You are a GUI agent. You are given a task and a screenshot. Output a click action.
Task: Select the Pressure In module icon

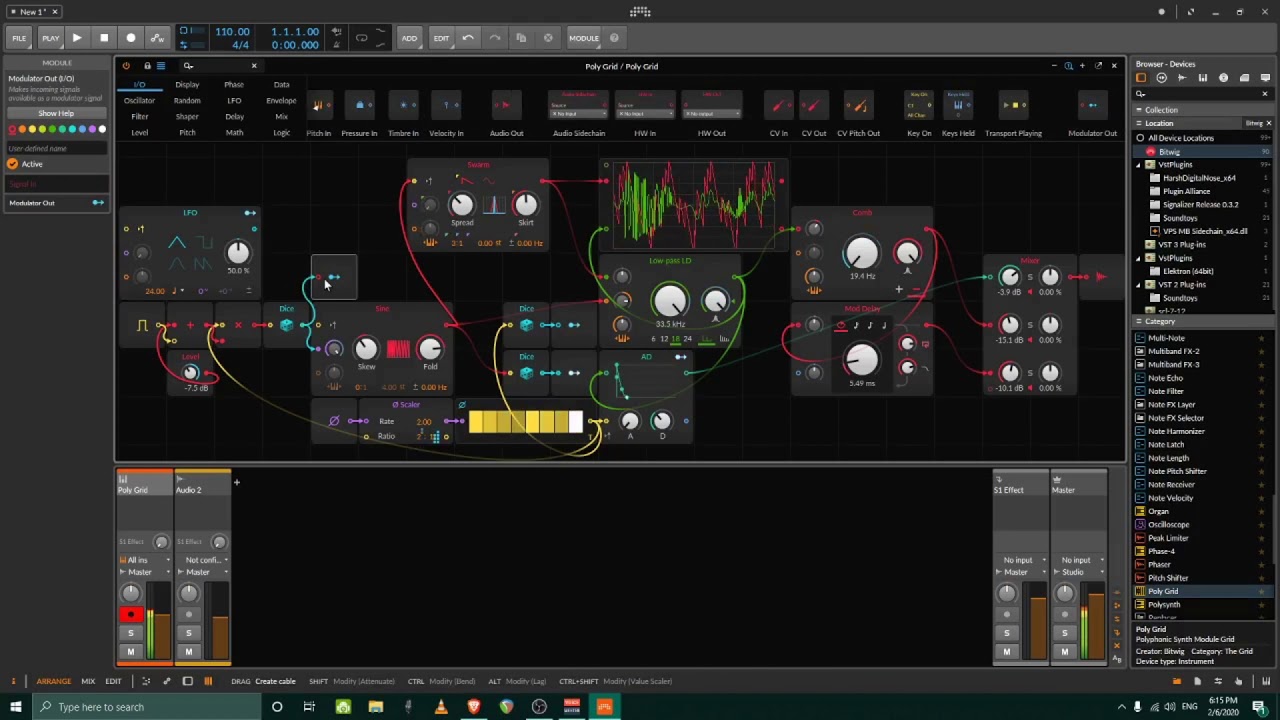(359, 106)
